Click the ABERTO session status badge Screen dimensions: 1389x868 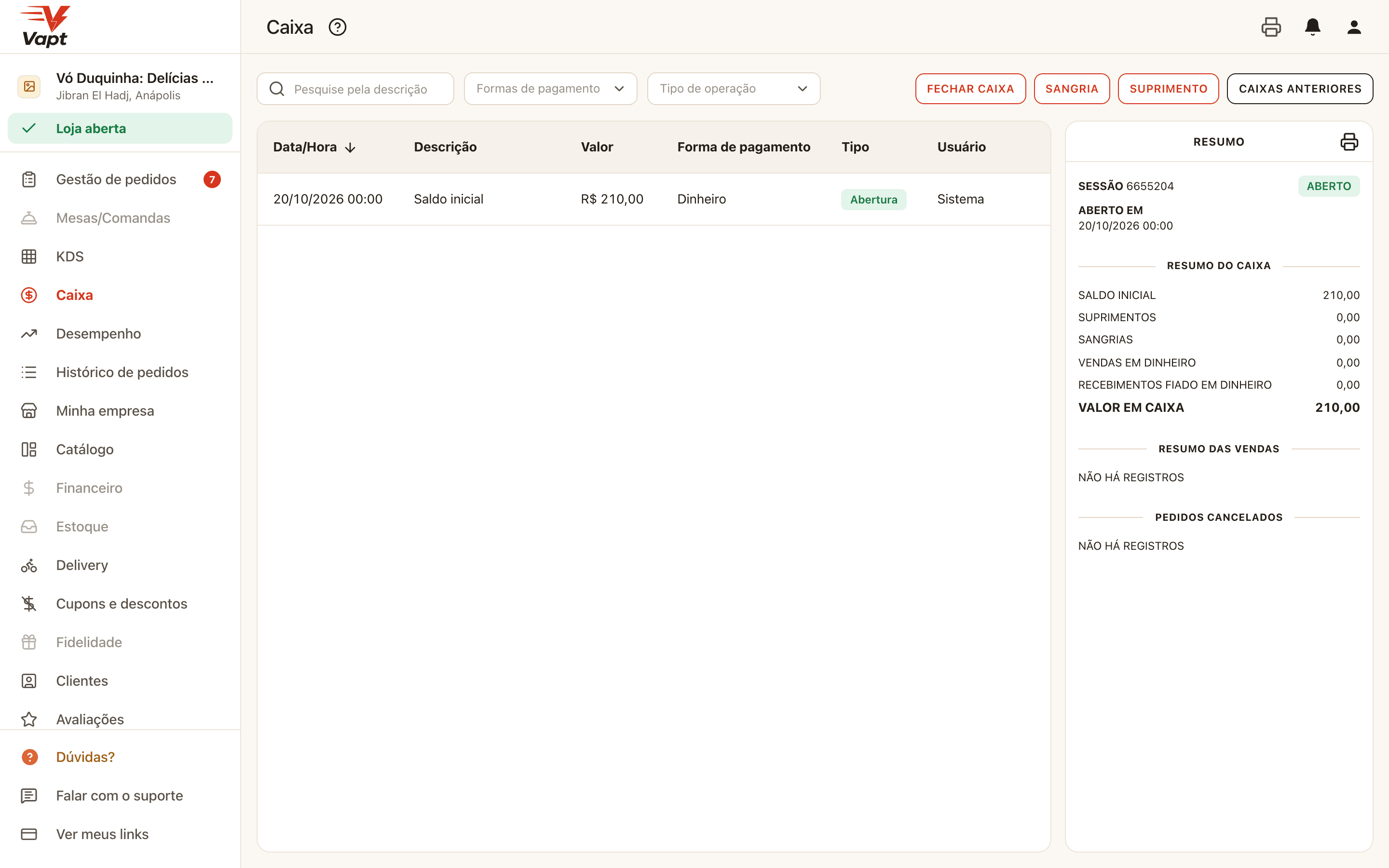tap(1329, 186)
